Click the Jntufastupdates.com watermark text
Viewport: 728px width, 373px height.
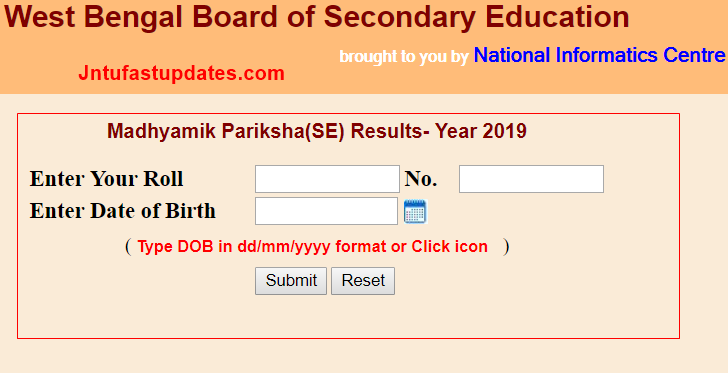[x=181, y=73]
